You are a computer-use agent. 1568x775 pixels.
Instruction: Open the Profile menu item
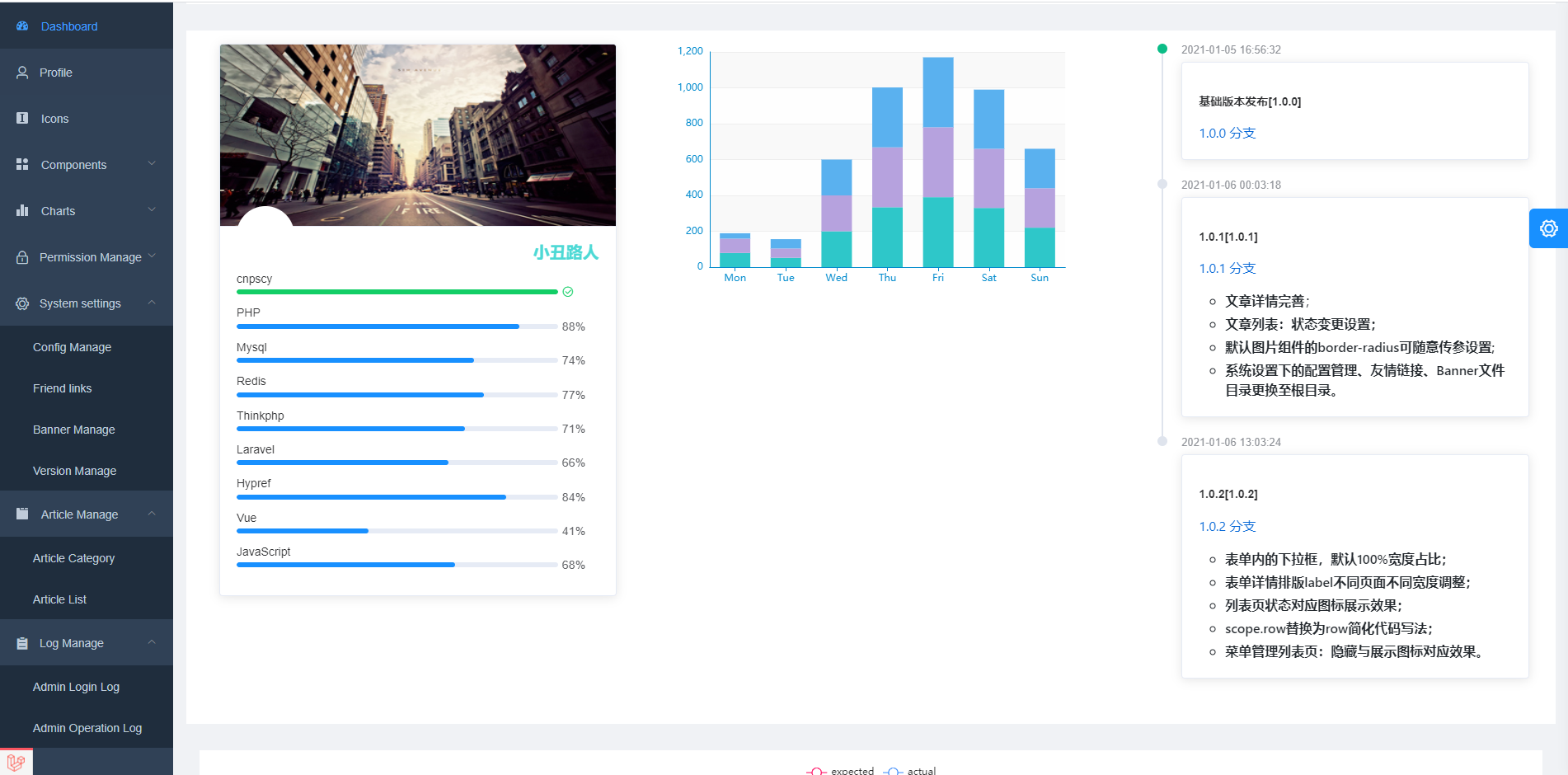[x=87, y=73]
